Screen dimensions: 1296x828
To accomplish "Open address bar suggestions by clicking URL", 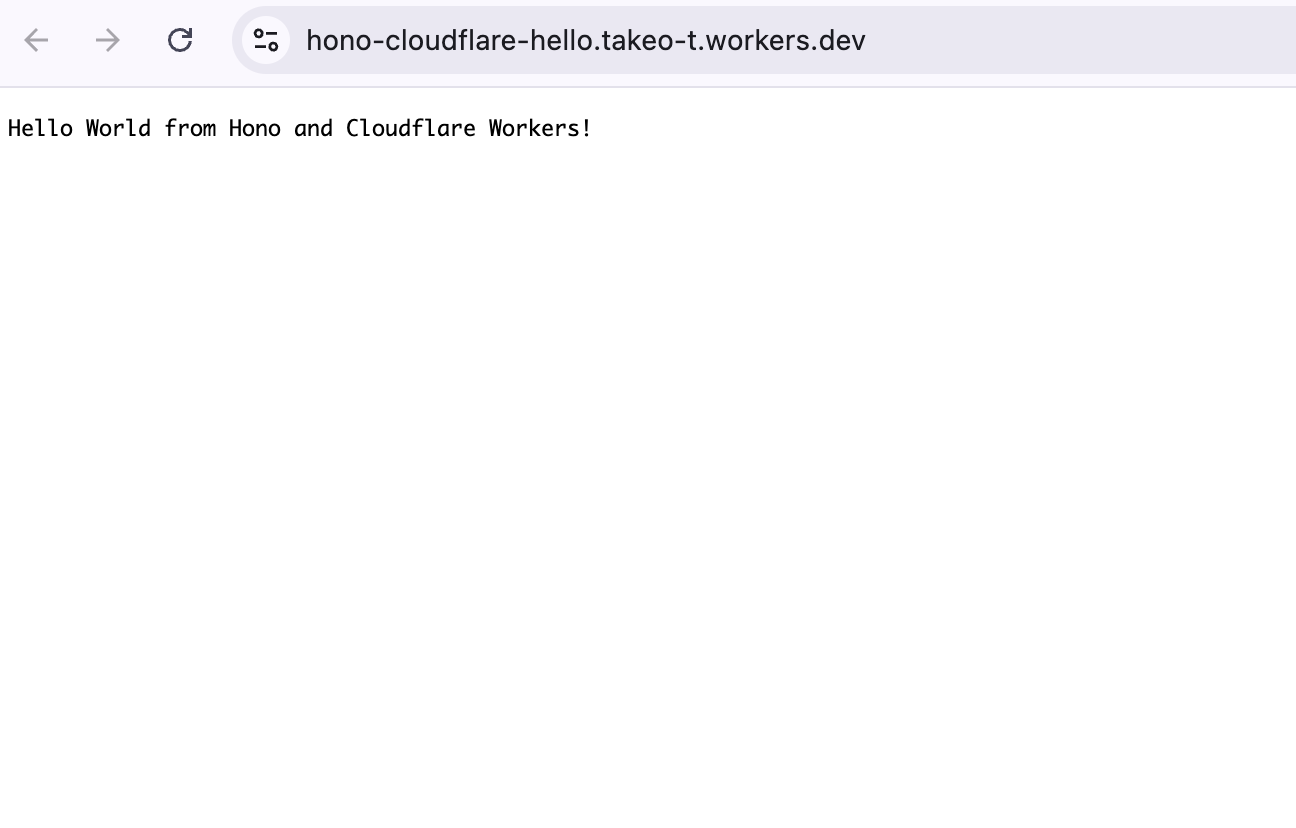I will pyautogui.click(x=586, y=40).
